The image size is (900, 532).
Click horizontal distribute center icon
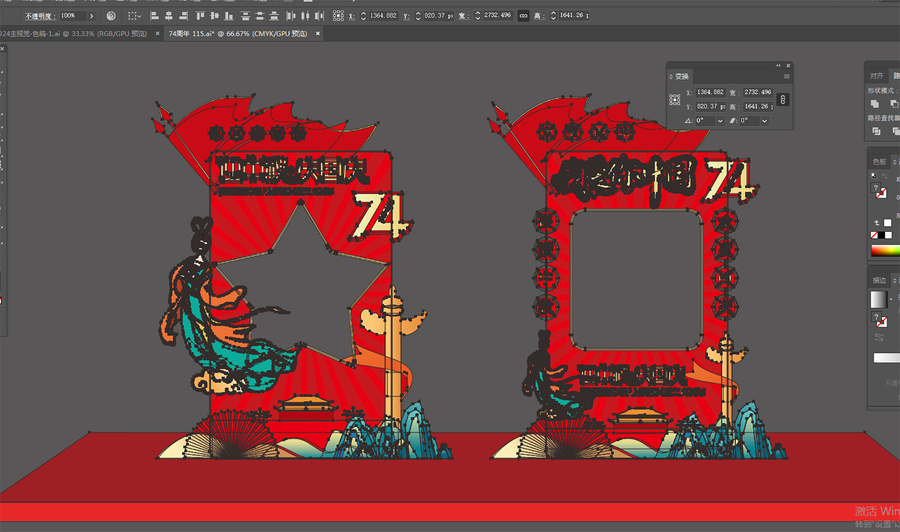pyautogui.click(x=305, y=16)
